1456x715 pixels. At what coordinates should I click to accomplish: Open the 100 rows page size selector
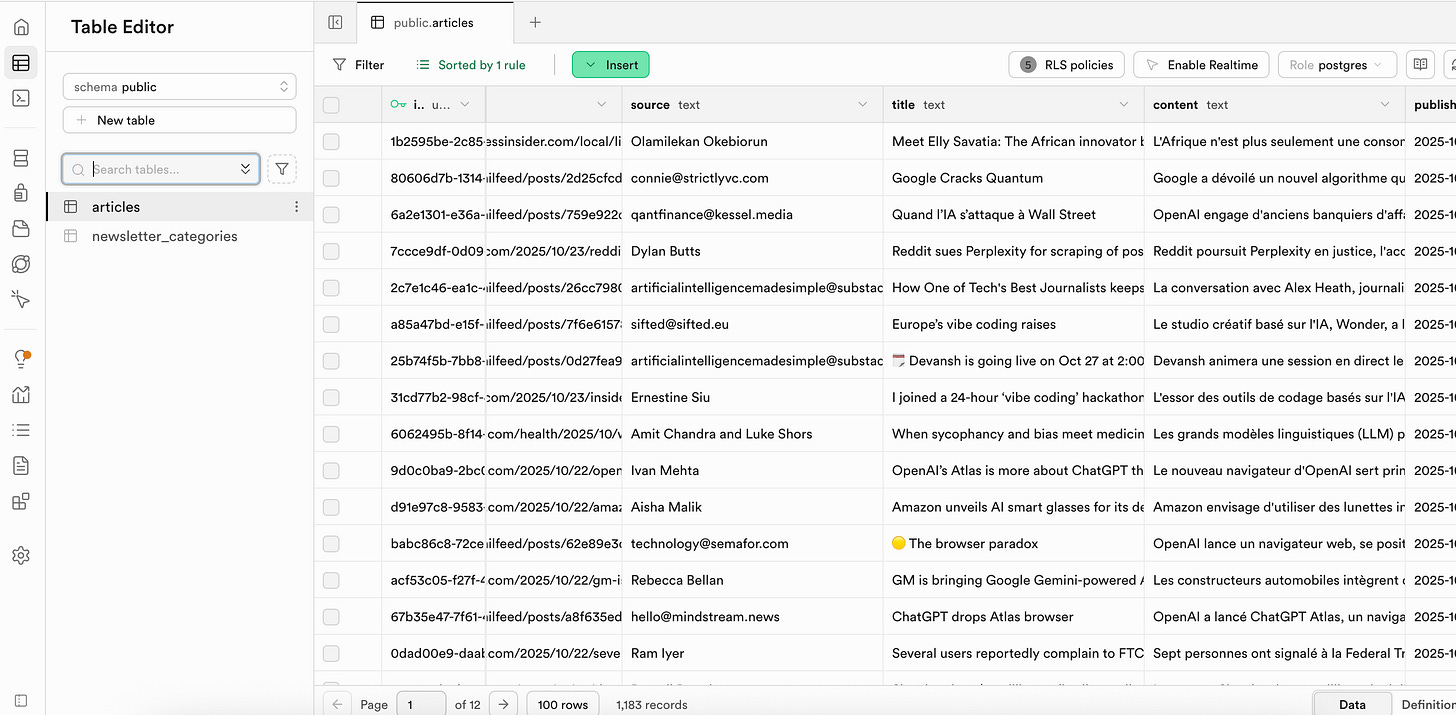563,704
